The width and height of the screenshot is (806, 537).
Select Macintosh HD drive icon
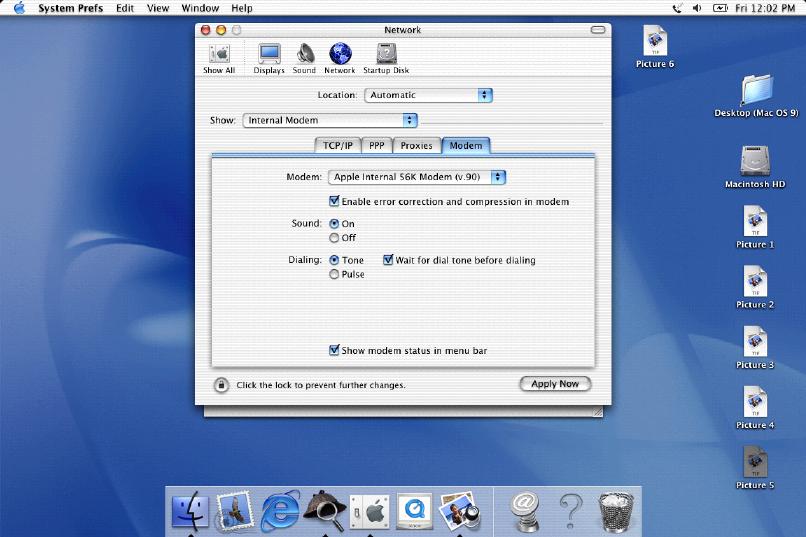tap(755, 167)
